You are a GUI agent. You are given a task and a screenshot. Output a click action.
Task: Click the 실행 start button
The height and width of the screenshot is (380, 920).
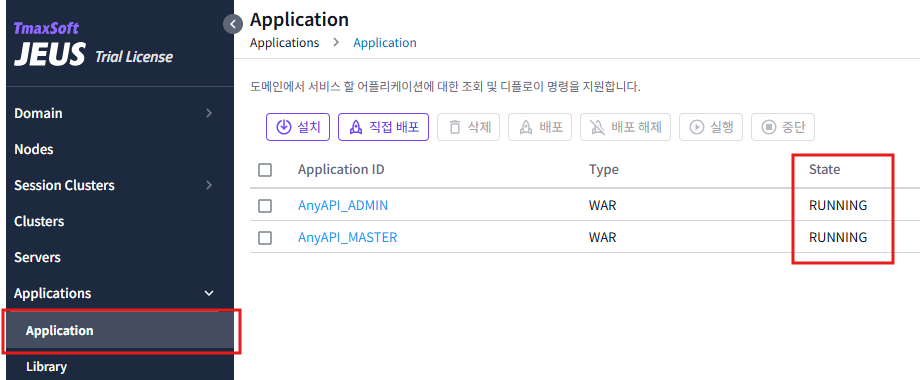711,127
